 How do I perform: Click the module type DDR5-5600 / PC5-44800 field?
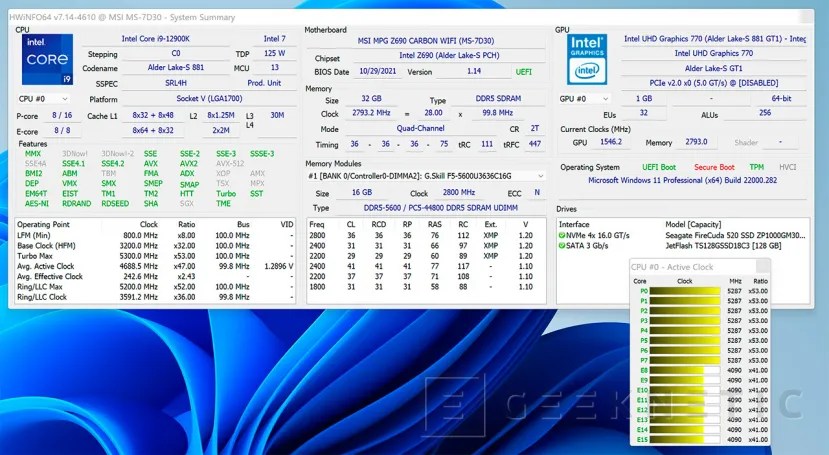pos(440,208)
